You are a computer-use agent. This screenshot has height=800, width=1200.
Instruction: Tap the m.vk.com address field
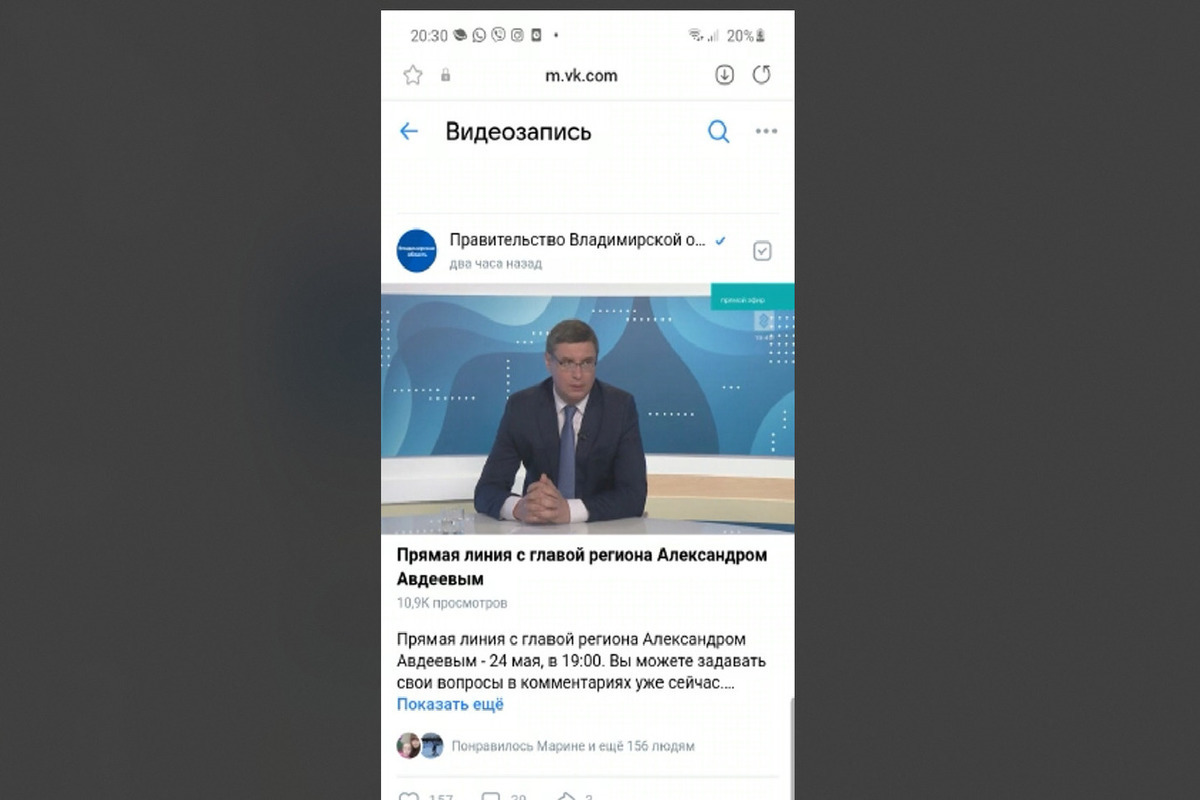(x=581, y=75)
